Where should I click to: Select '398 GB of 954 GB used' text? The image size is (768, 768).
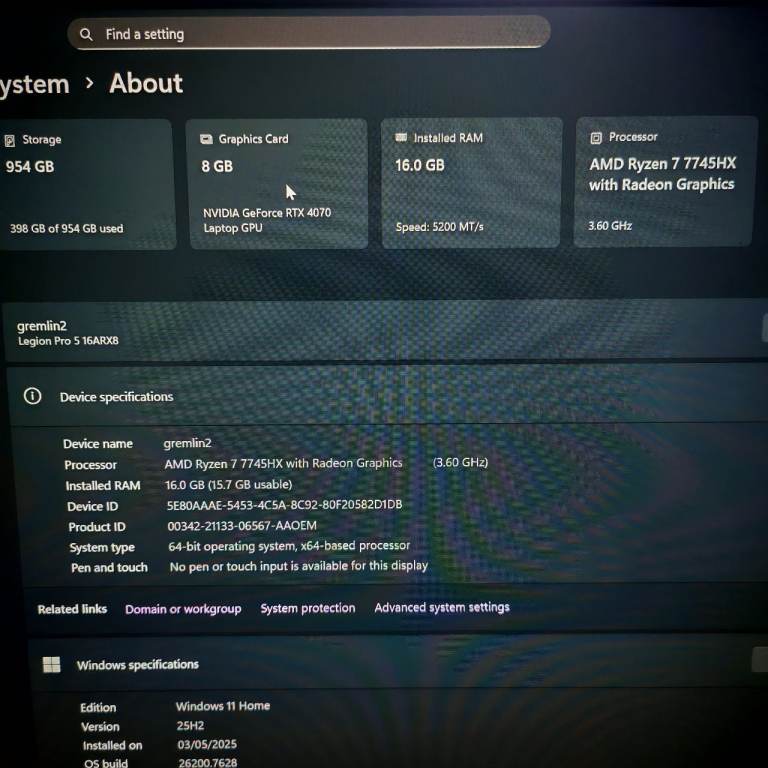[x=67, y=228]
